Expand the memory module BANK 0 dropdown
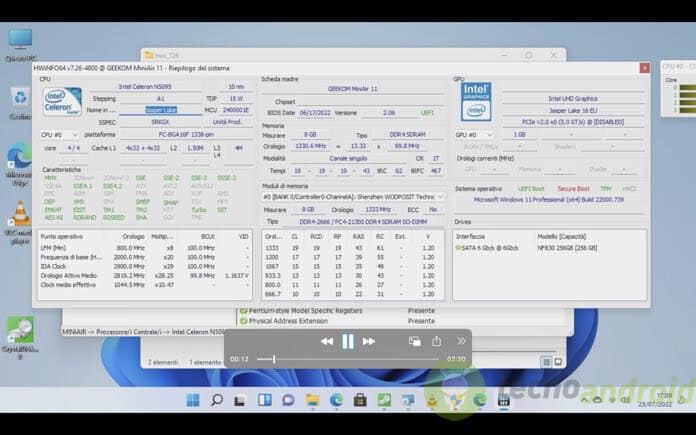The width and height of the screenshot is (696, 435). [x=351, y=197]
